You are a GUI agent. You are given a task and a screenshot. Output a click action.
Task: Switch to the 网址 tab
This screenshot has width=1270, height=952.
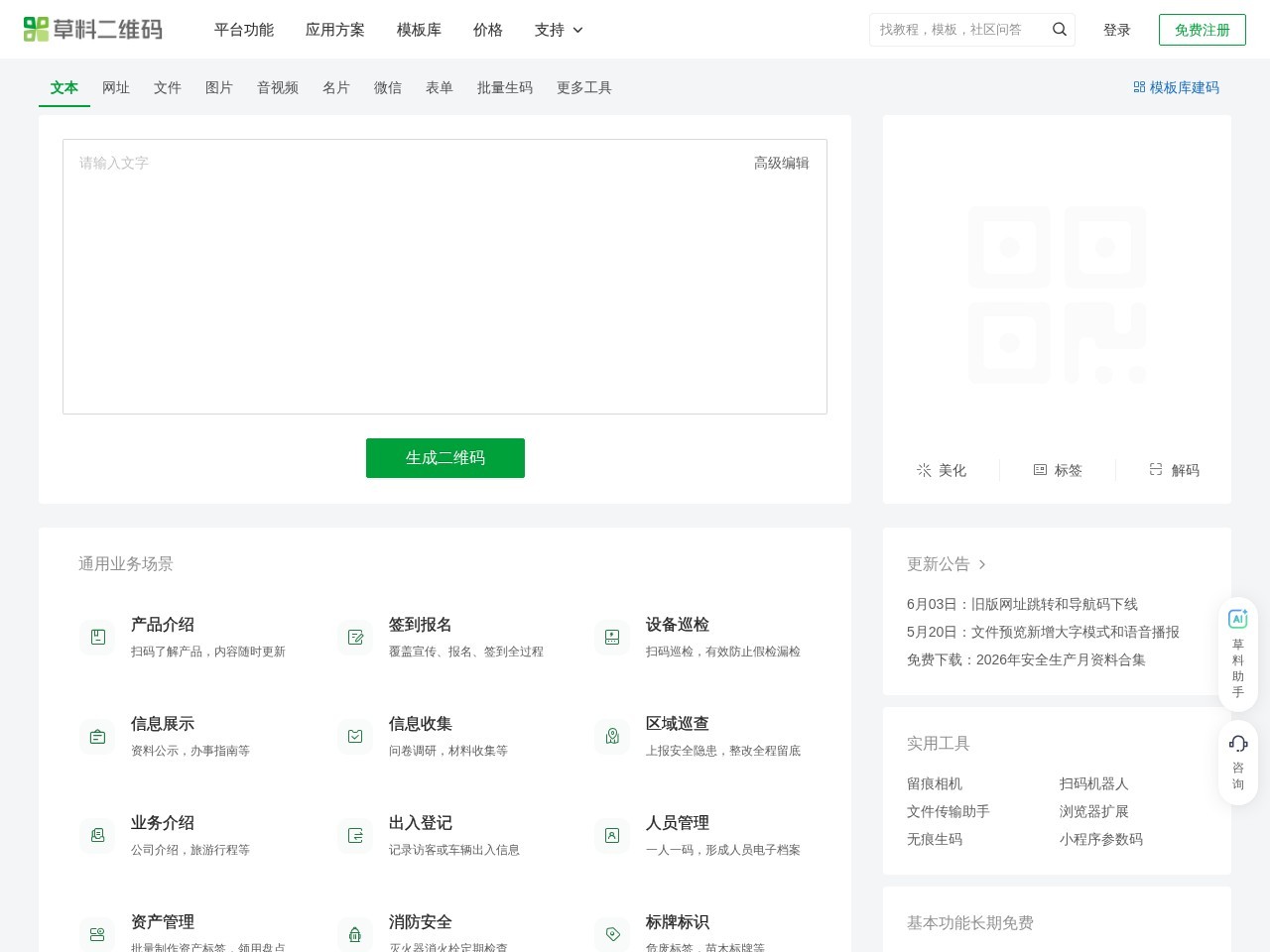(116, 87)
